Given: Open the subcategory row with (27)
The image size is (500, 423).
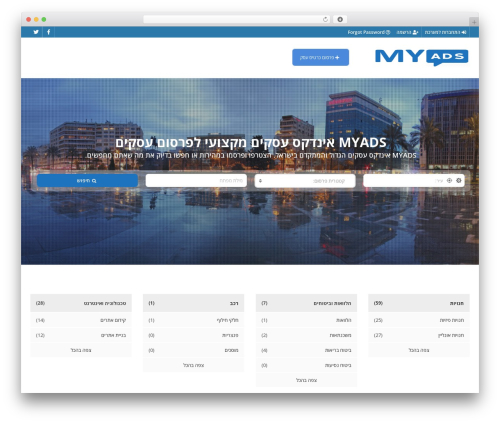Looking at the screenshot, I should [x=419, y=335].
